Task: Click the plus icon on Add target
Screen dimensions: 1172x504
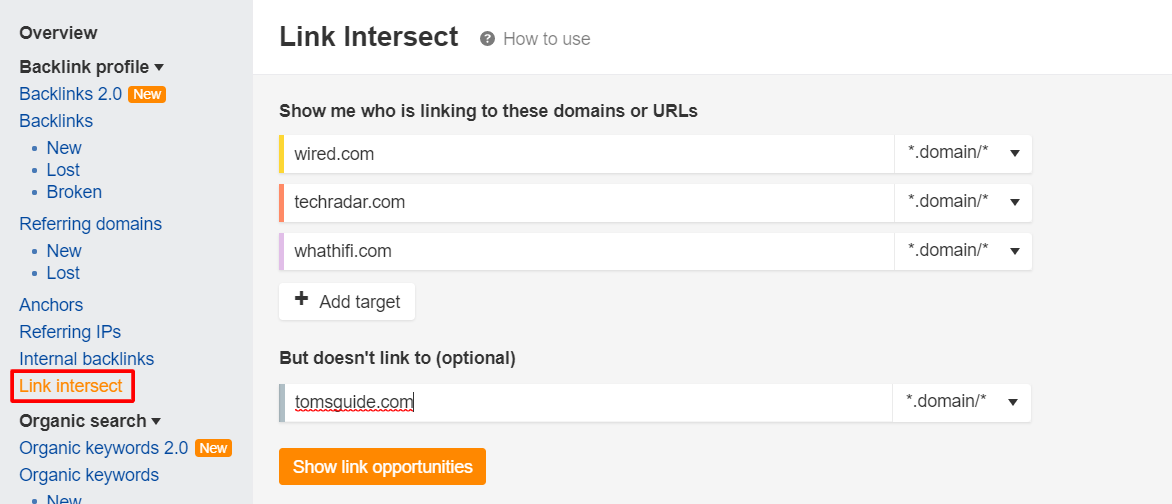Action: coord(301,301)
